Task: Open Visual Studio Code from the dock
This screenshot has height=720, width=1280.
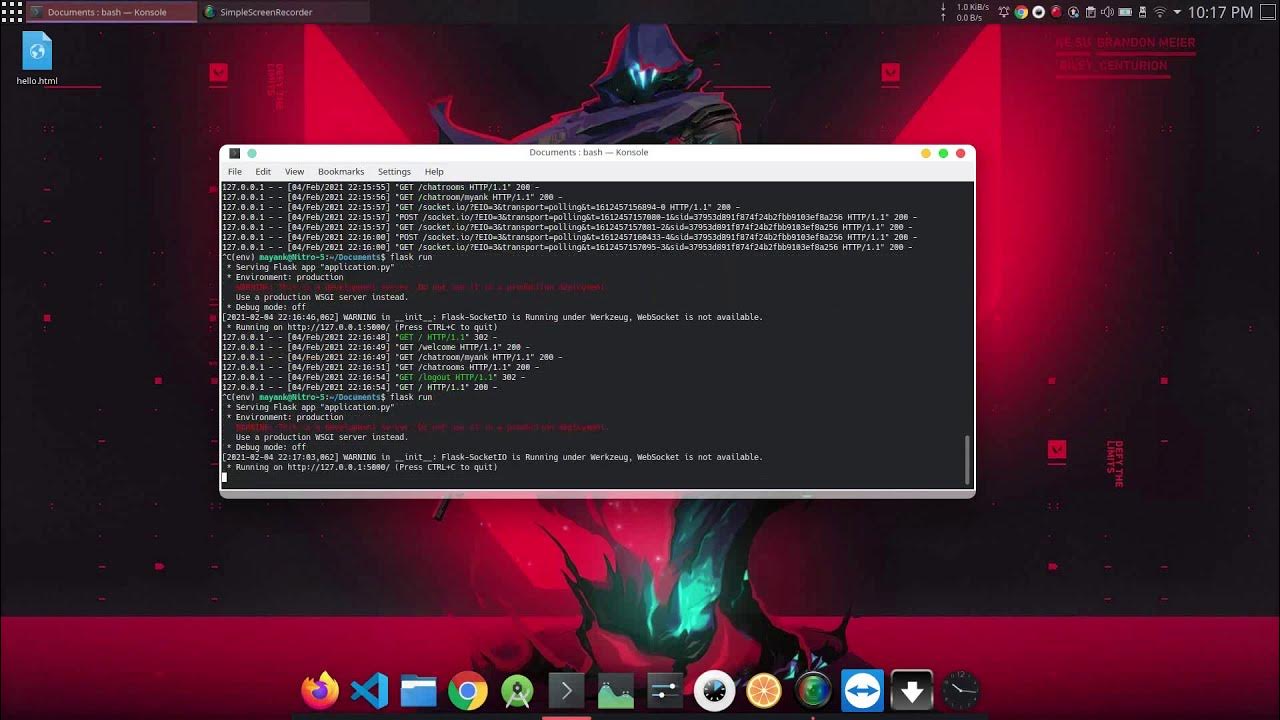Action: pyautogui.click(x=369, y=690)
